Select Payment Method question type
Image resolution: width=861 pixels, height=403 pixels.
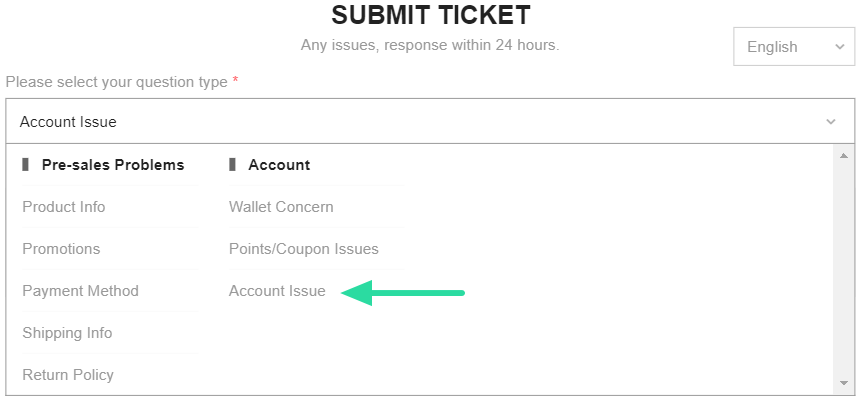point(80,291)
